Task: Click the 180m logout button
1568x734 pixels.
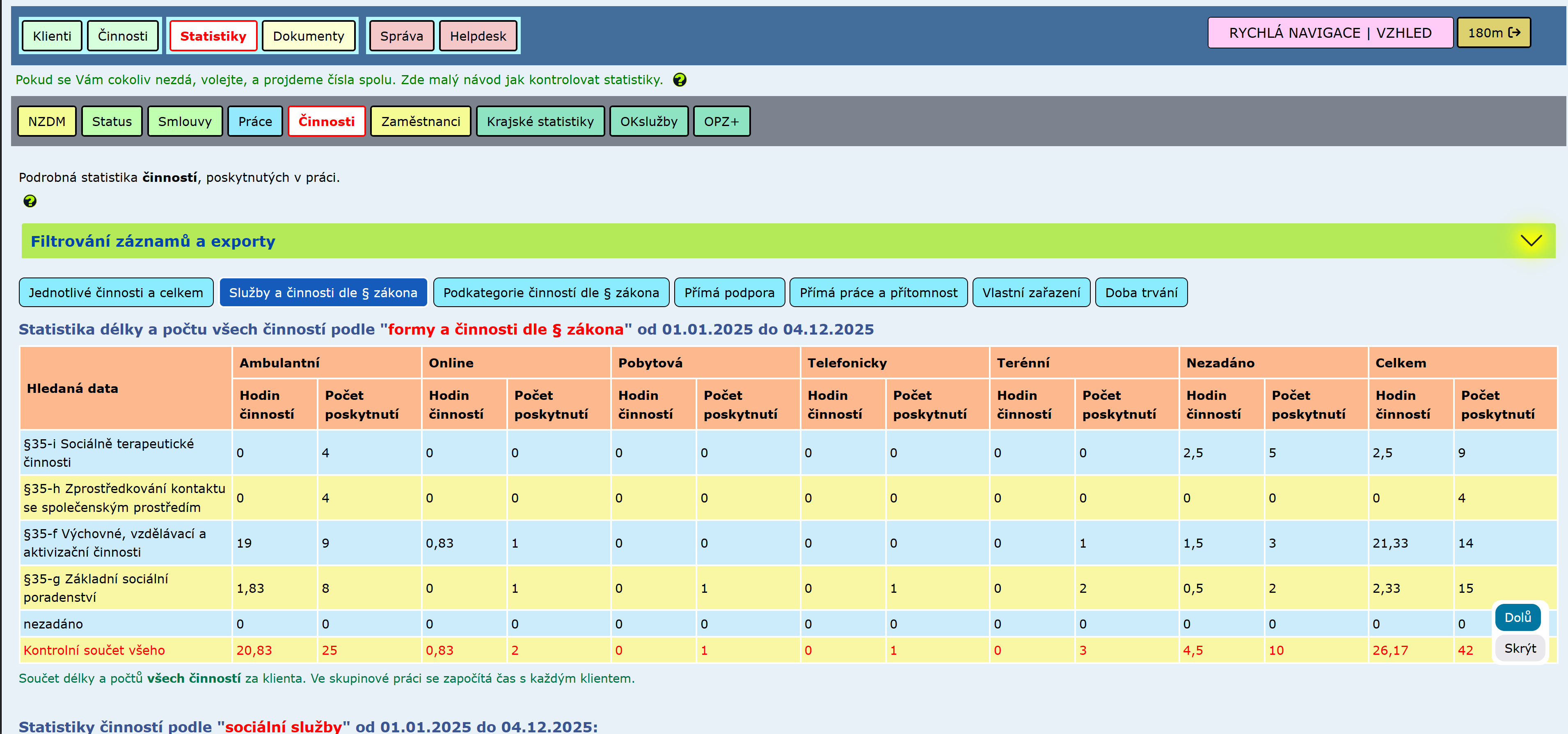Action: 1493,33
